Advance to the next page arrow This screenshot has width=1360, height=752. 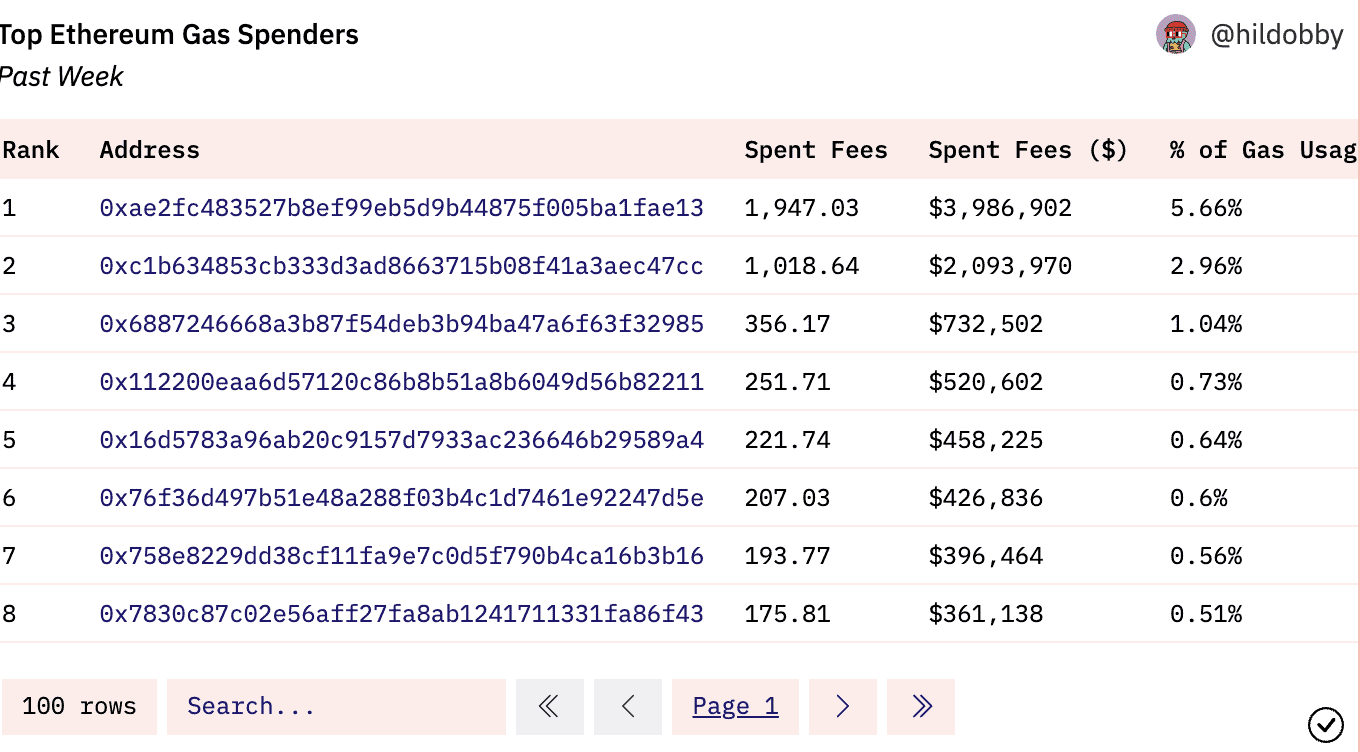pyautogui.click(x=842, y=707)
